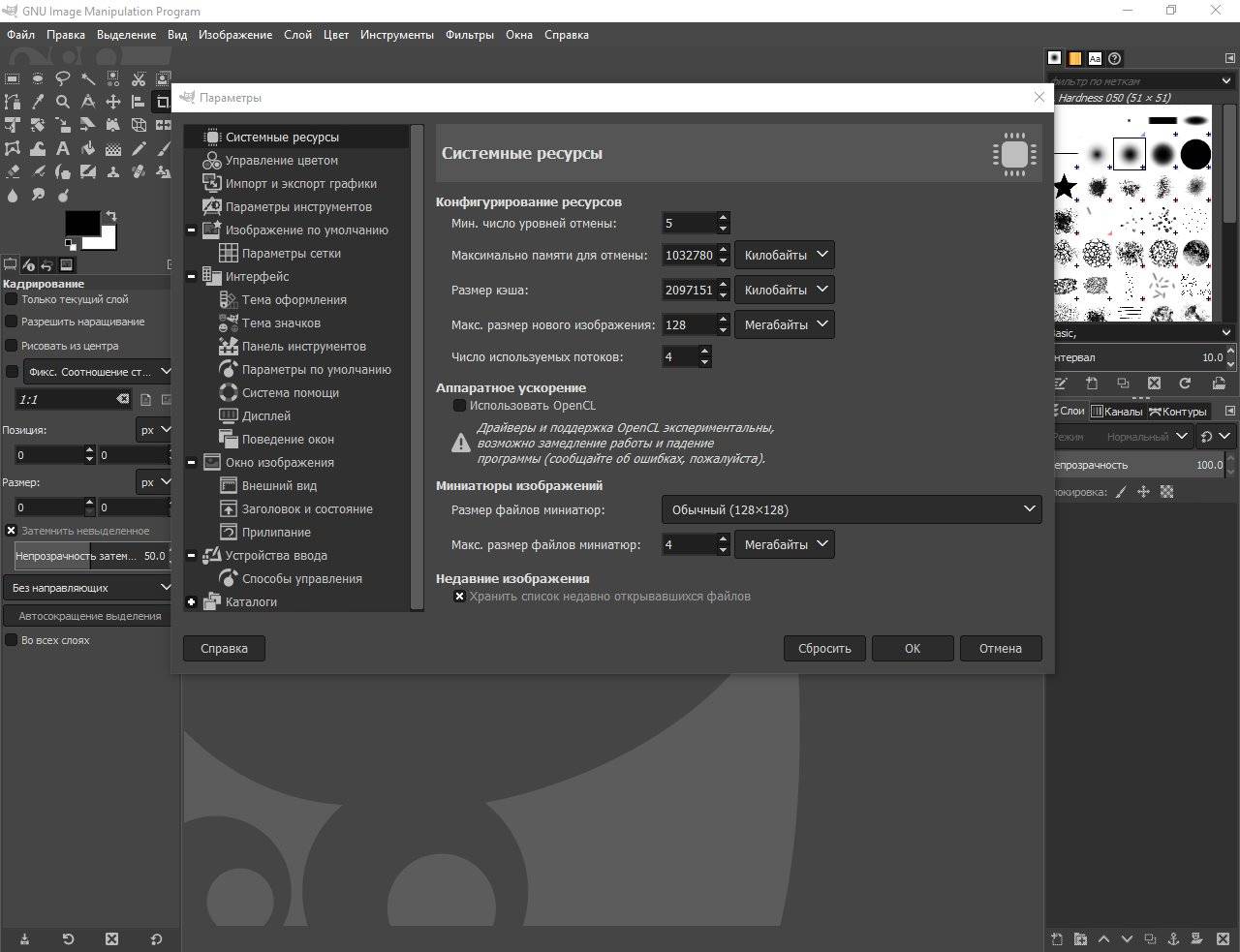Select the Move tool

point(113,102)
